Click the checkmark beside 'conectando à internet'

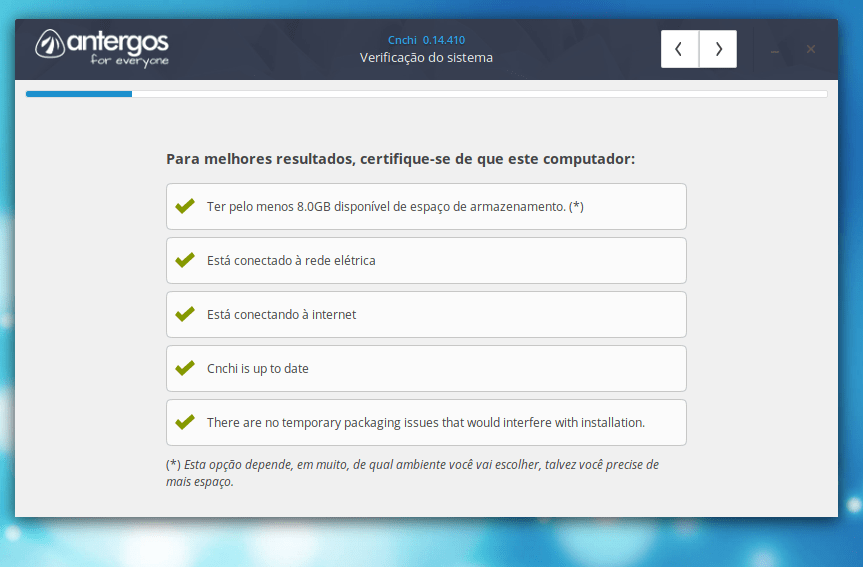(185, 314)
